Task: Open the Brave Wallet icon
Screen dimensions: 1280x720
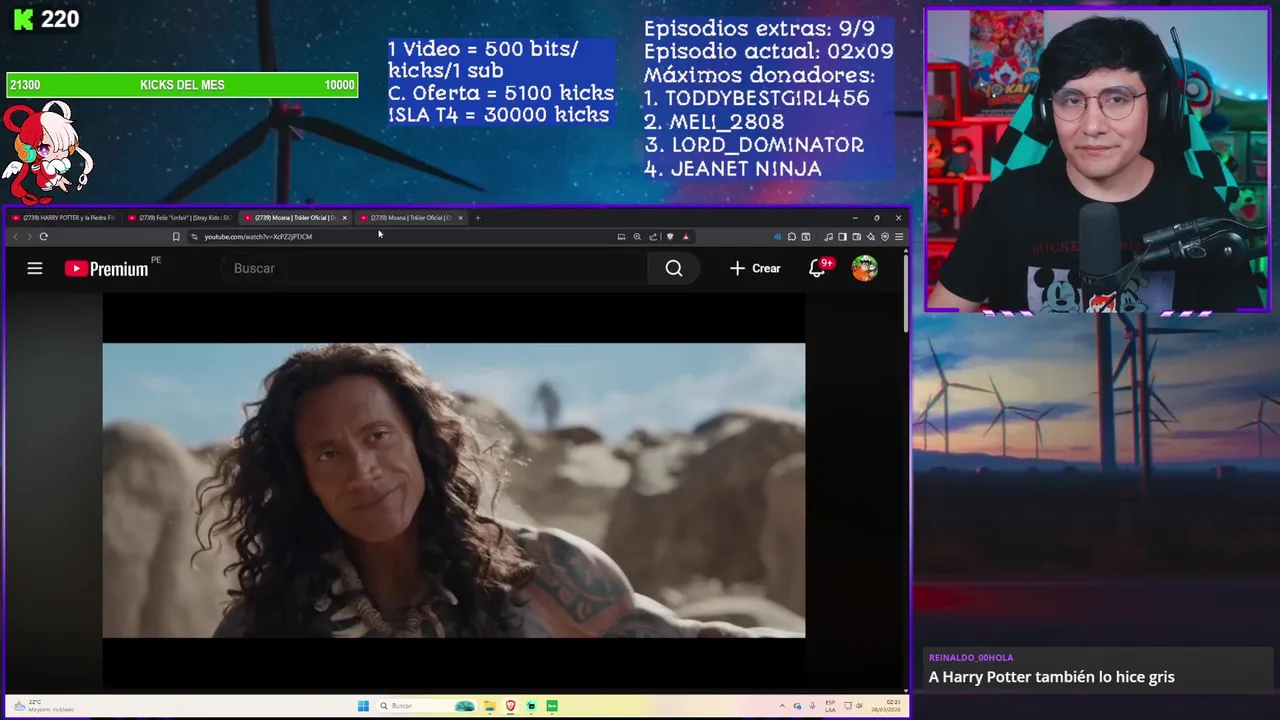Action: (x=857, y=237)
